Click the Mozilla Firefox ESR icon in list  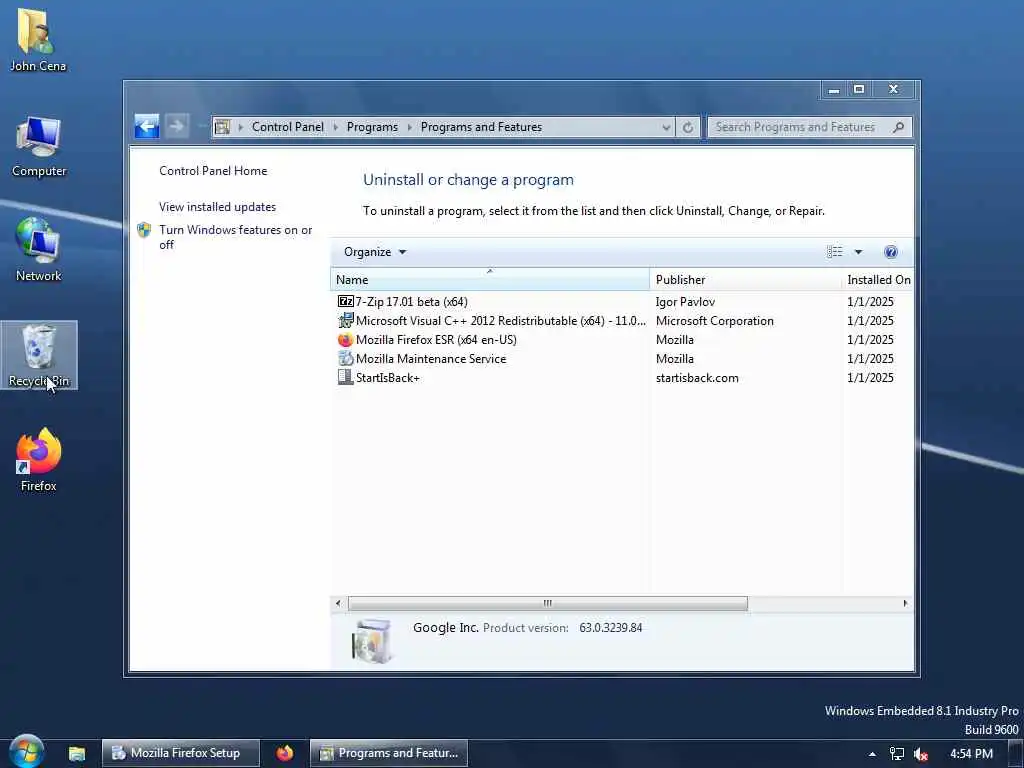coord(345,340)
